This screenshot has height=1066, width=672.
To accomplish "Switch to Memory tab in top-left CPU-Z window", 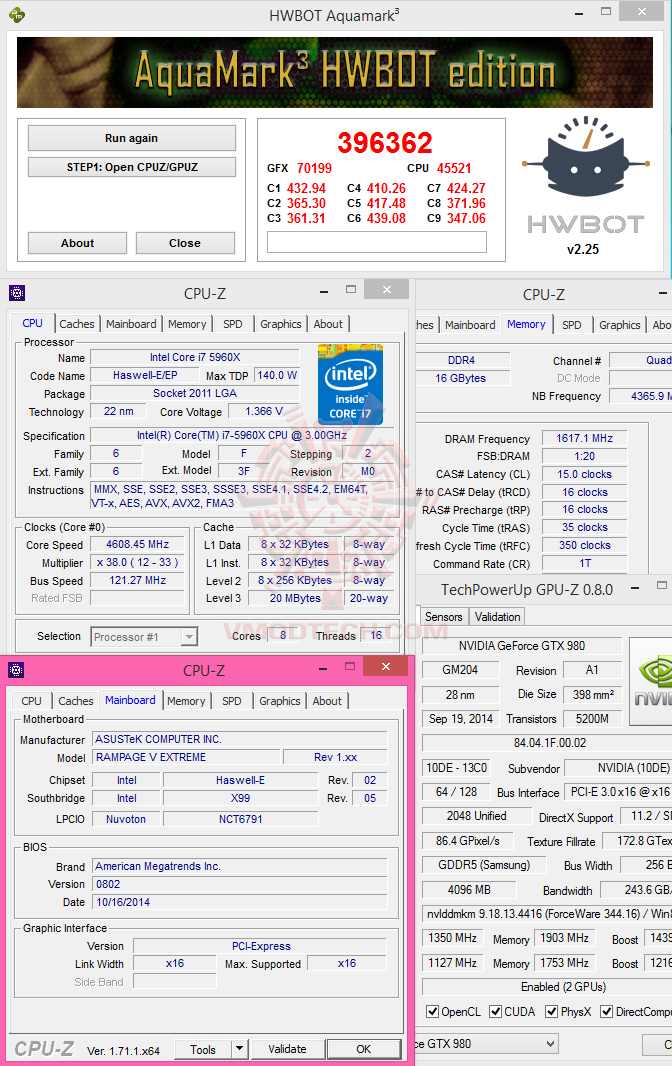I will click(x=187, y=324).
